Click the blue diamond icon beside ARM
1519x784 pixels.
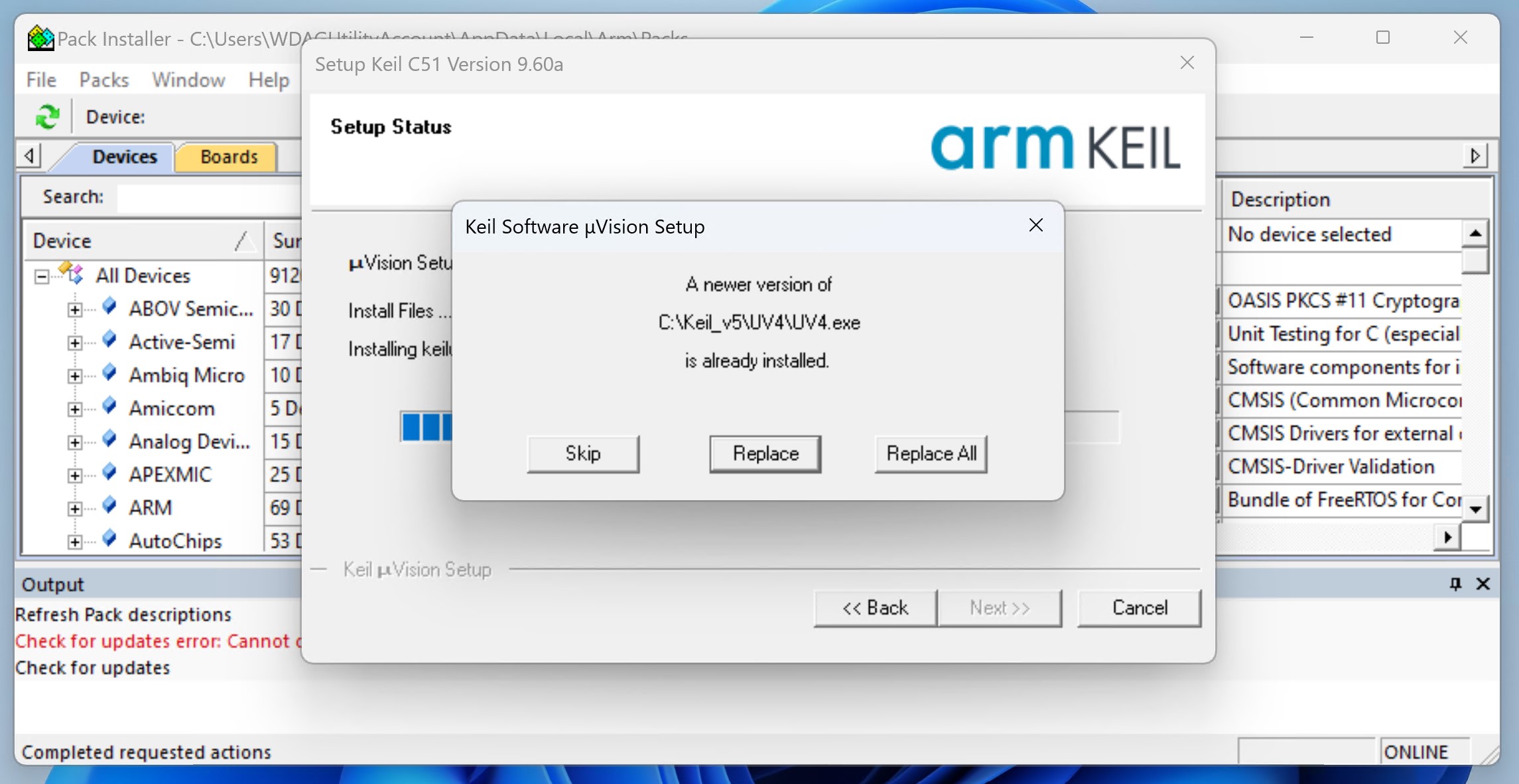110,505
